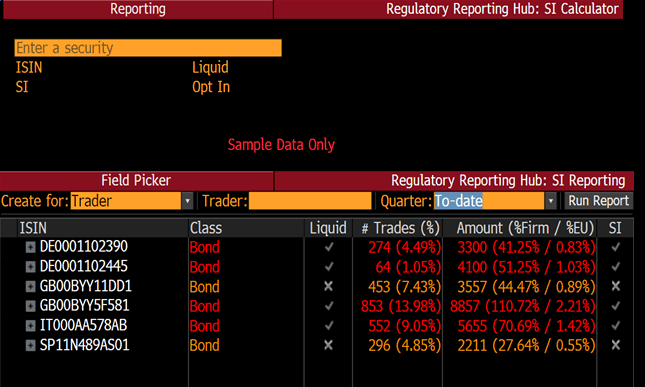Open the Create for Trader dropdown arrow
Viewport: 645px width, 387px height.
pyautogui.click(x=187, y=201)
